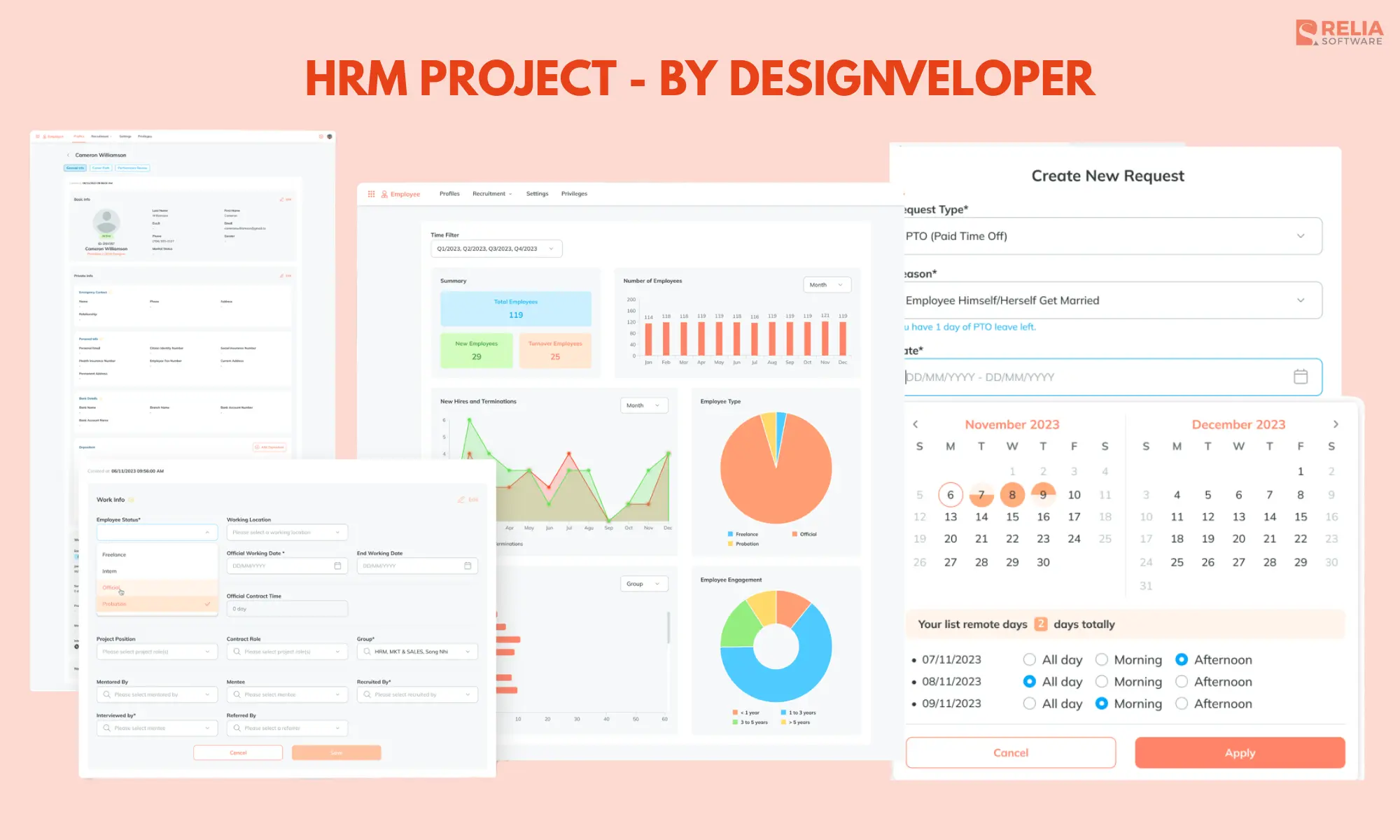Select Afternoon for 07/11/2023
This screenshot has width=1400, height=840.
(x=1182, y=659)
